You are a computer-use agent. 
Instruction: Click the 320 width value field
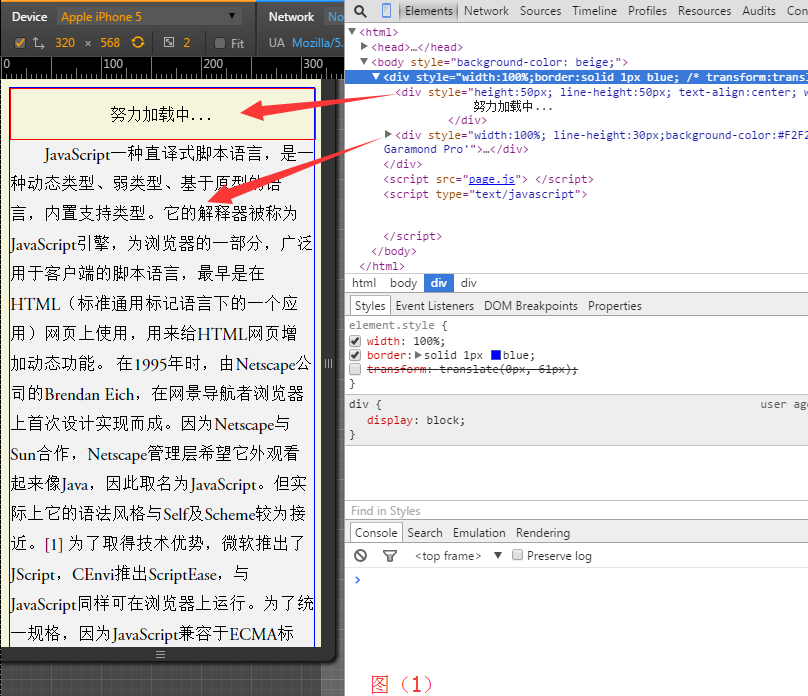coord(65,42)
